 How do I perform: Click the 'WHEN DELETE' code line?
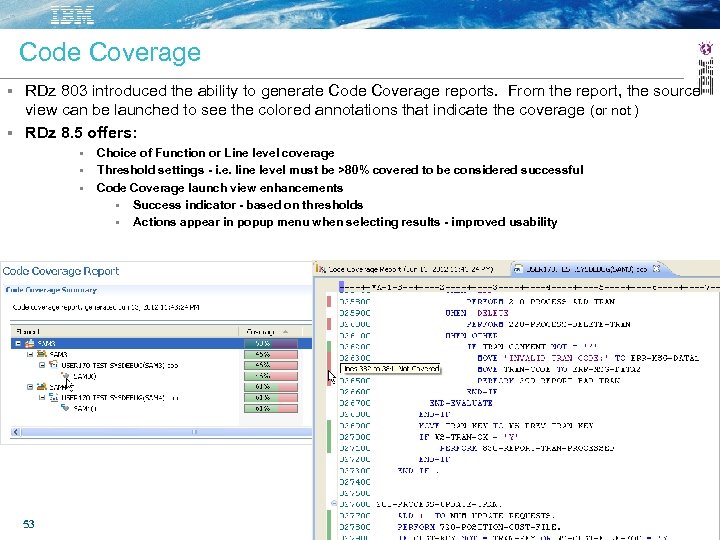[x=477, y=313]
